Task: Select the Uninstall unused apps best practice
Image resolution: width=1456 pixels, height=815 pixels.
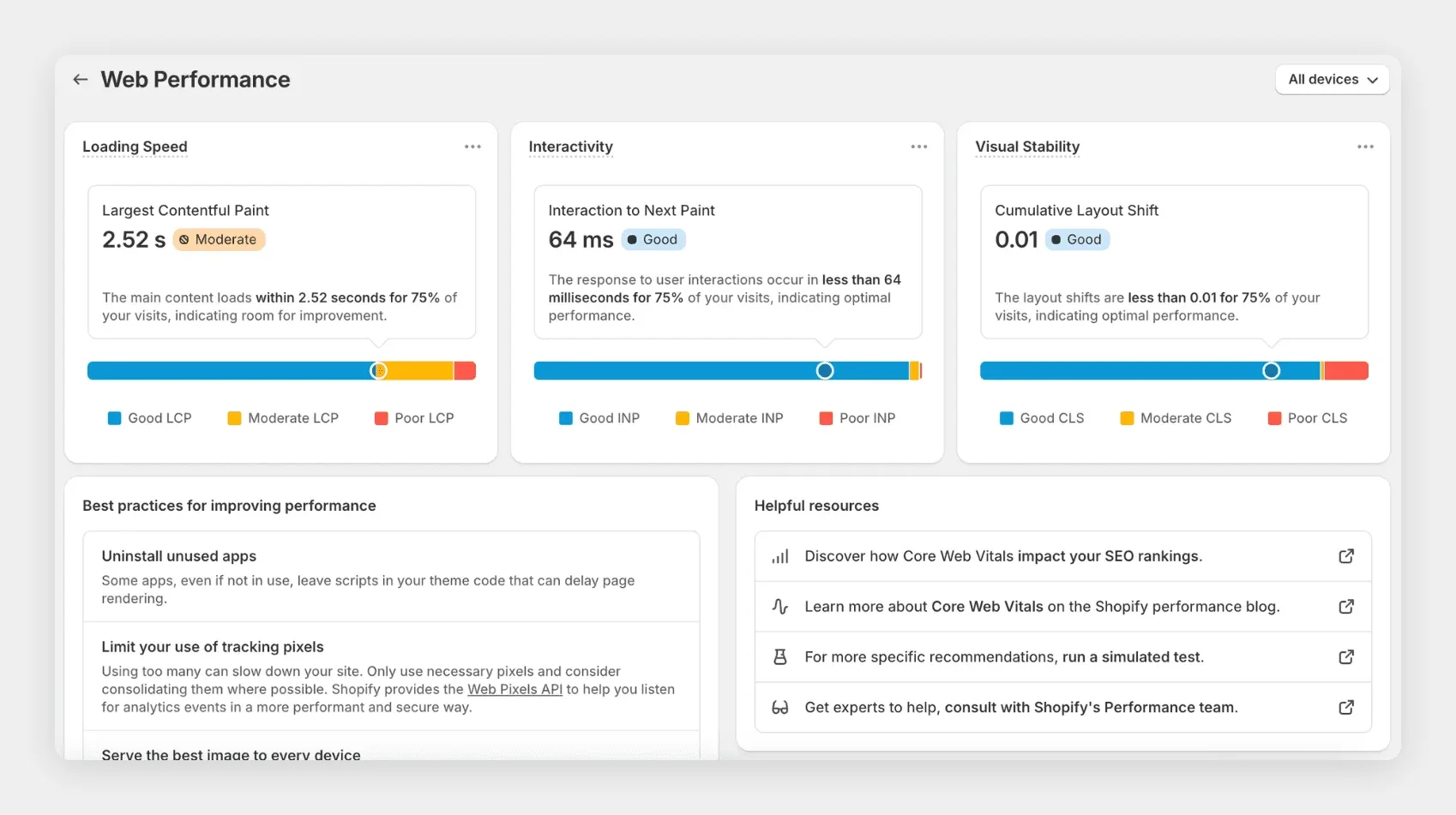Action: point(391,577)
